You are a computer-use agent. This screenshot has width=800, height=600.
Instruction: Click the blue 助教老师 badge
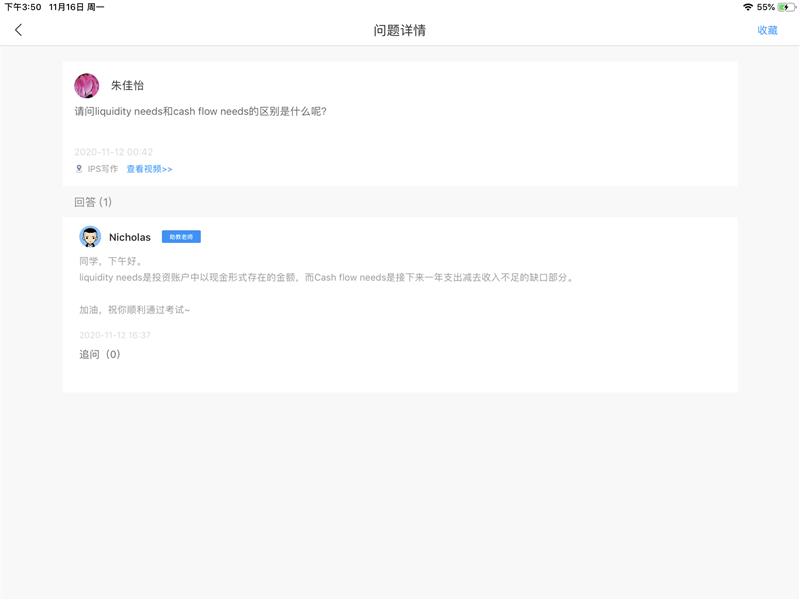pos(181,237)
